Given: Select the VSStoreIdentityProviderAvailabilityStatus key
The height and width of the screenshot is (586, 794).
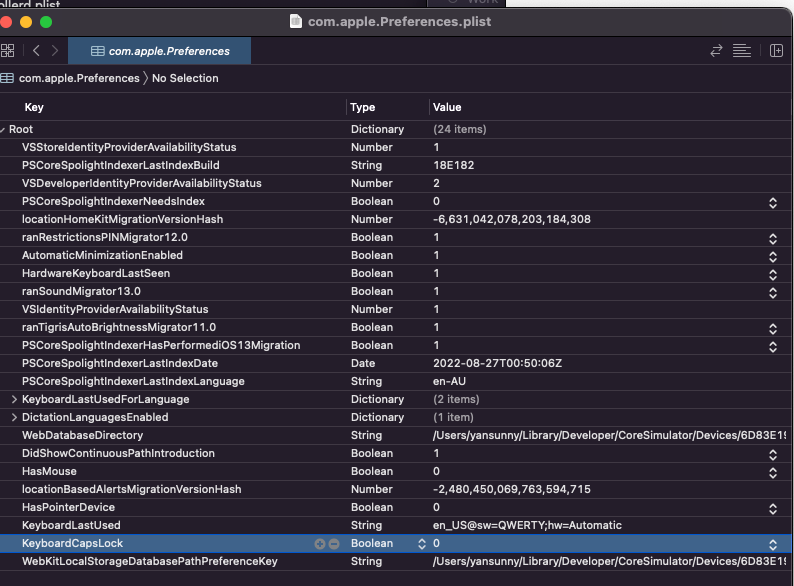Looking at the screenshot, I should [x=129, y=147].
